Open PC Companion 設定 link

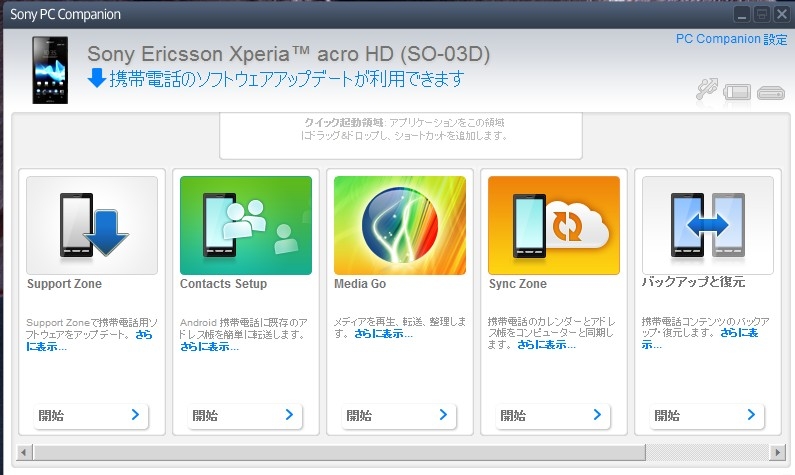[732, 39]
